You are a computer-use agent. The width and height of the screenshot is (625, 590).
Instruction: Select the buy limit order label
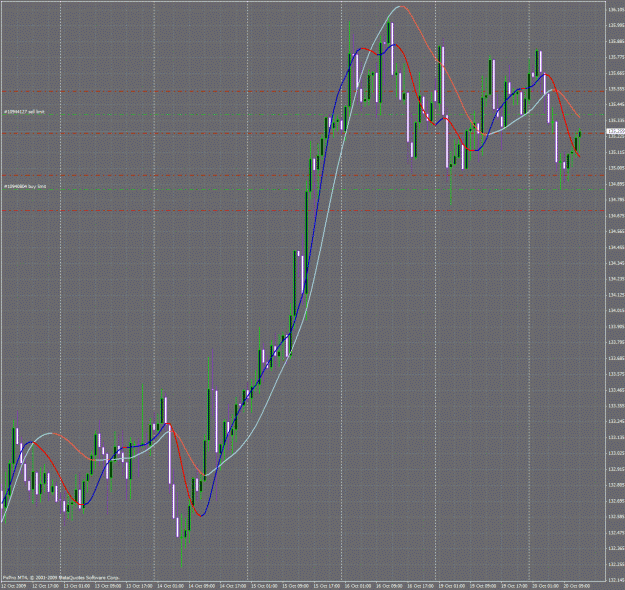click(x=25, y=186)
